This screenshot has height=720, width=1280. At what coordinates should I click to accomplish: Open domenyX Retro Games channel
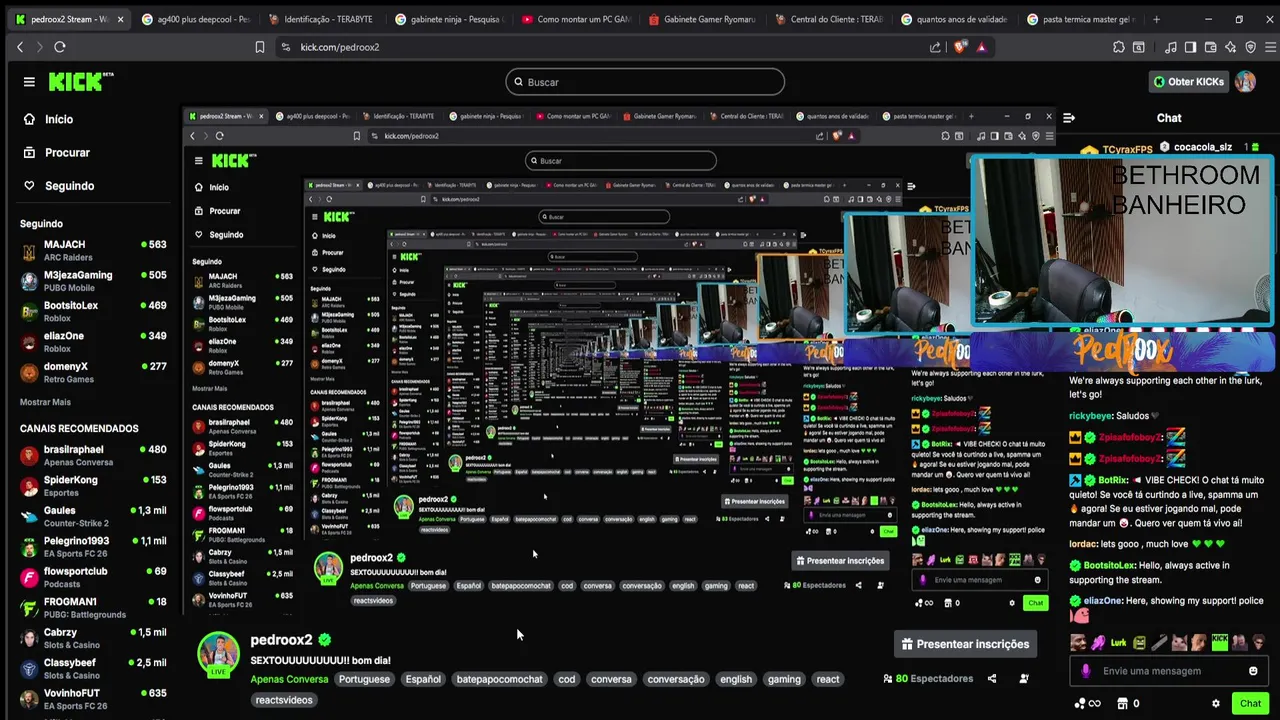(x=93, y=372)
